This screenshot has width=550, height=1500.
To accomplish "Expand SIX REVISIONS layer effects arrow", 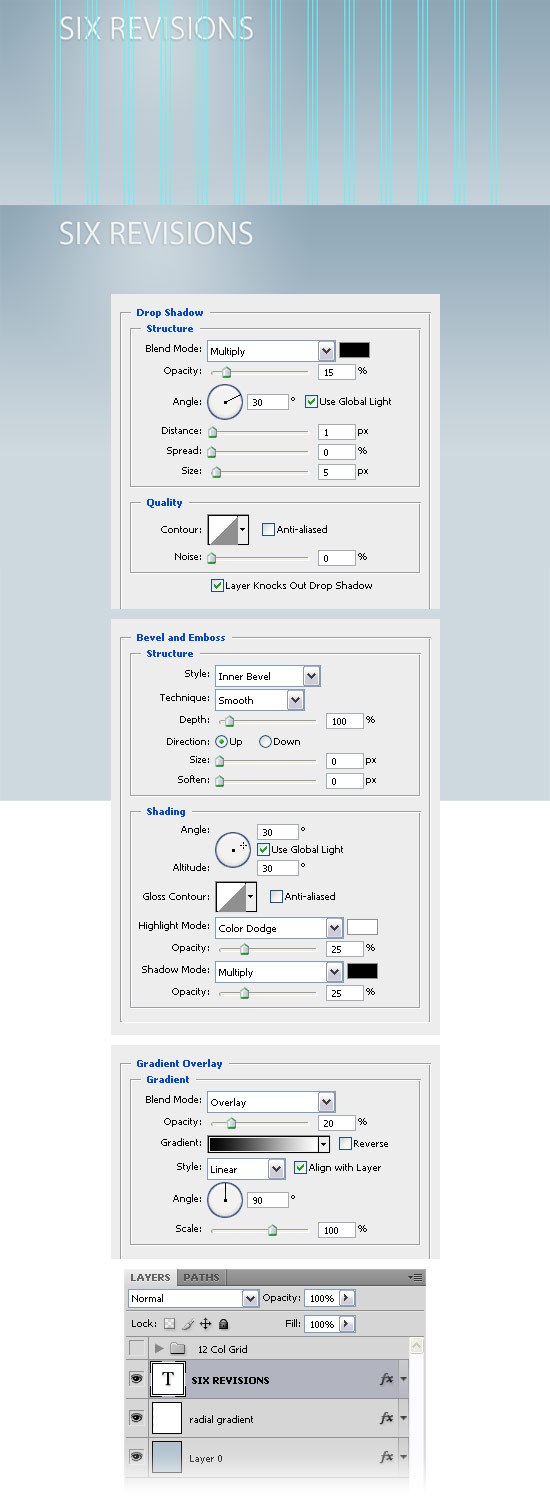I will coord(403,1379).
